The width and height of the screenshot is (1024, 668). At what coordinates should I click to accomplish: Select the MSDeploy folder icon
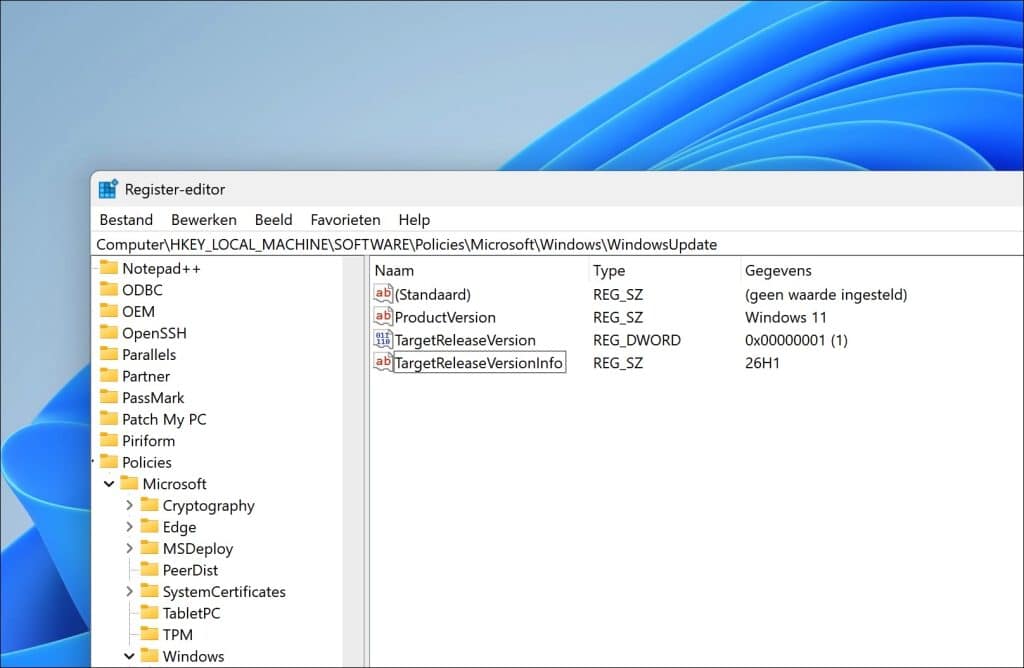coord(150,548)
